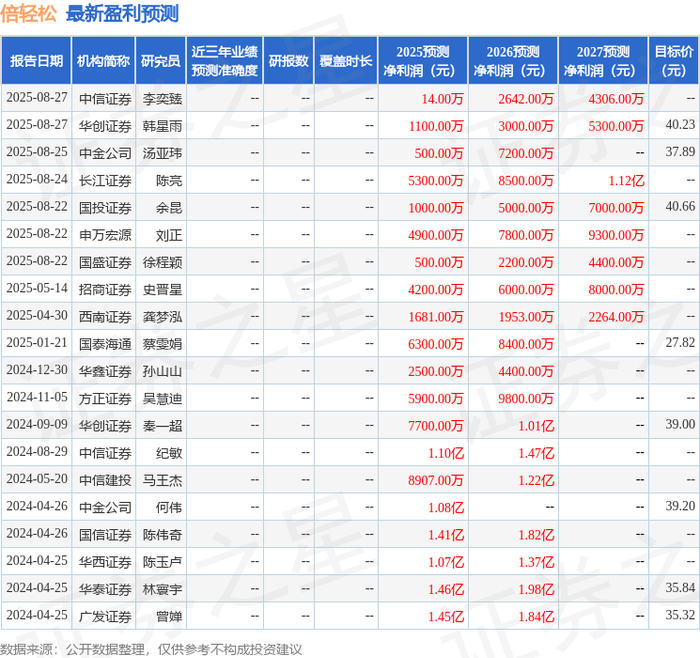The image size is (700, 658).
Task: Click 华泰证券 institution cell
Action: [x=105, y=589]
